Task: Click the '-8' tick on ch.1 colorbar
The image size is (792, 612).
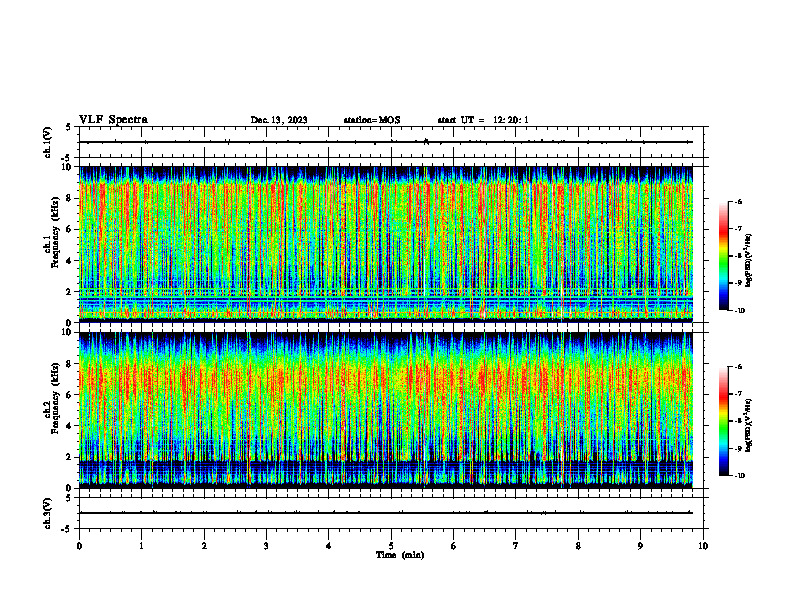Action: pyautogui.click(x=738, y=256)
